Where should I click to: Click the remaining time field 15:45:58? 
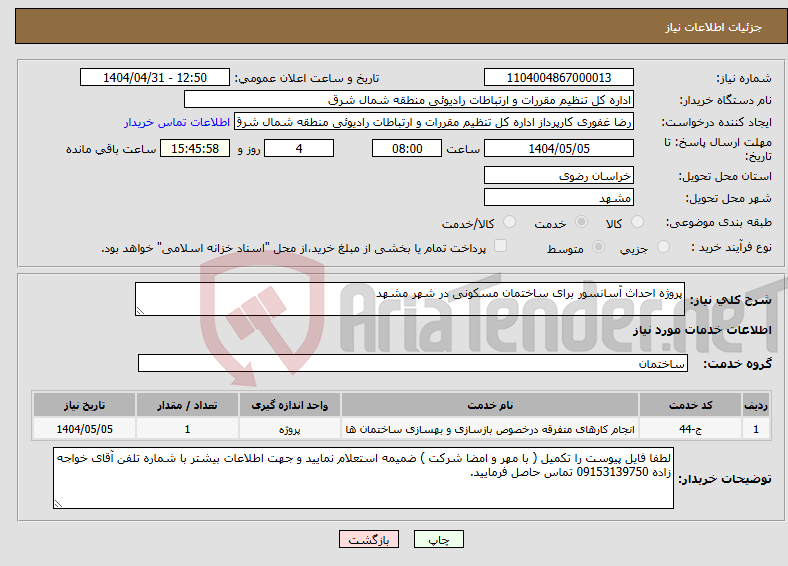(195, 148)
